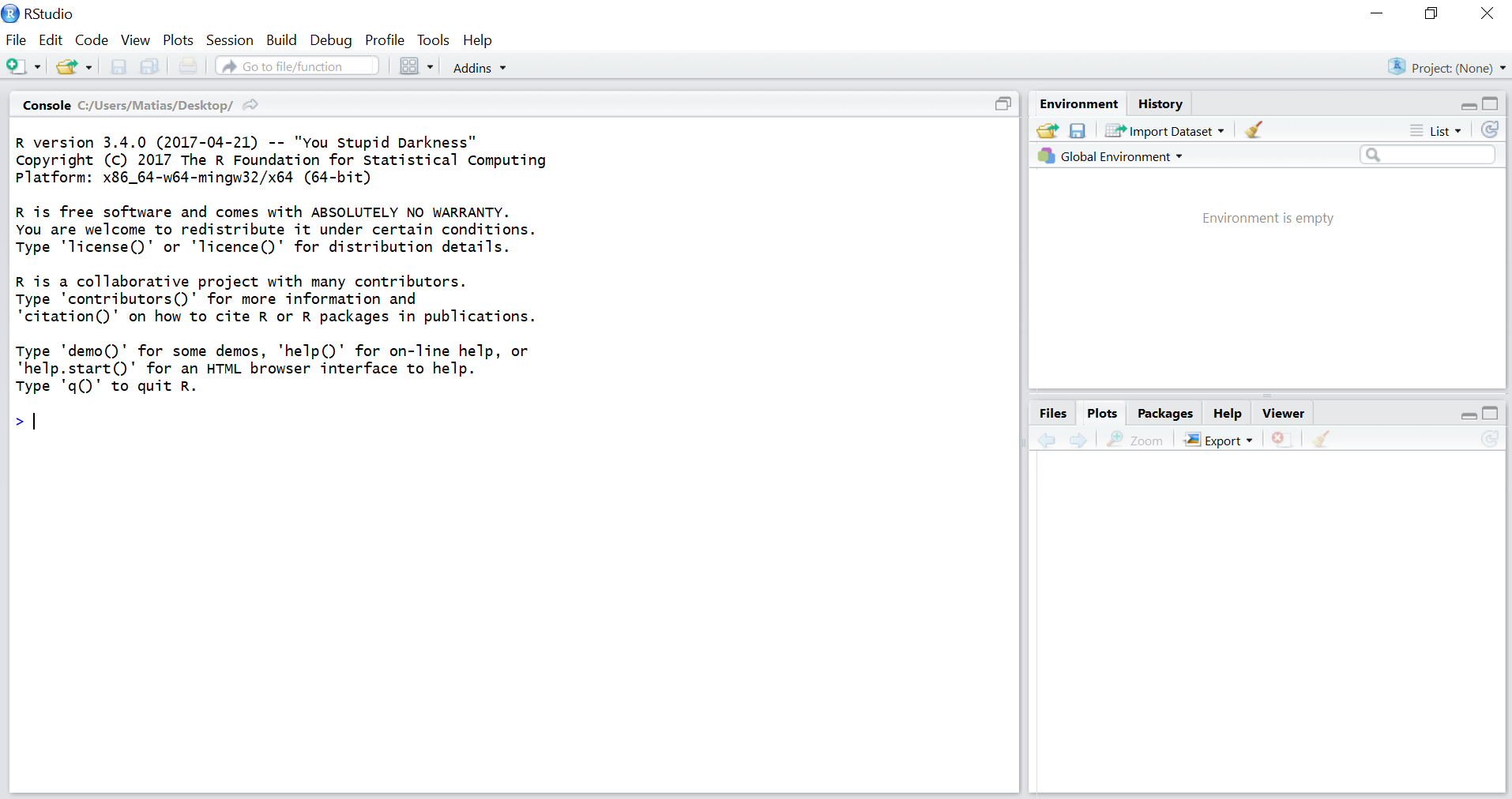
Task: Open an existing file using the folder icon
Action: click(67, 66)
